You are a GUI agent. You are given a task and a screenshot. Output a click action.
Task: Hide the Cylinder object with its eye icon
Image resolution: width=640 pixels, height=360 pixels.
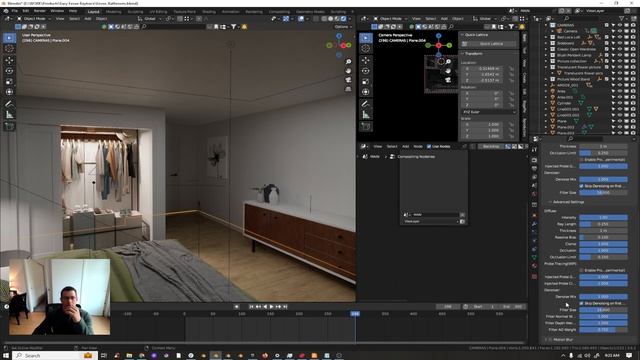click(620, 103)
